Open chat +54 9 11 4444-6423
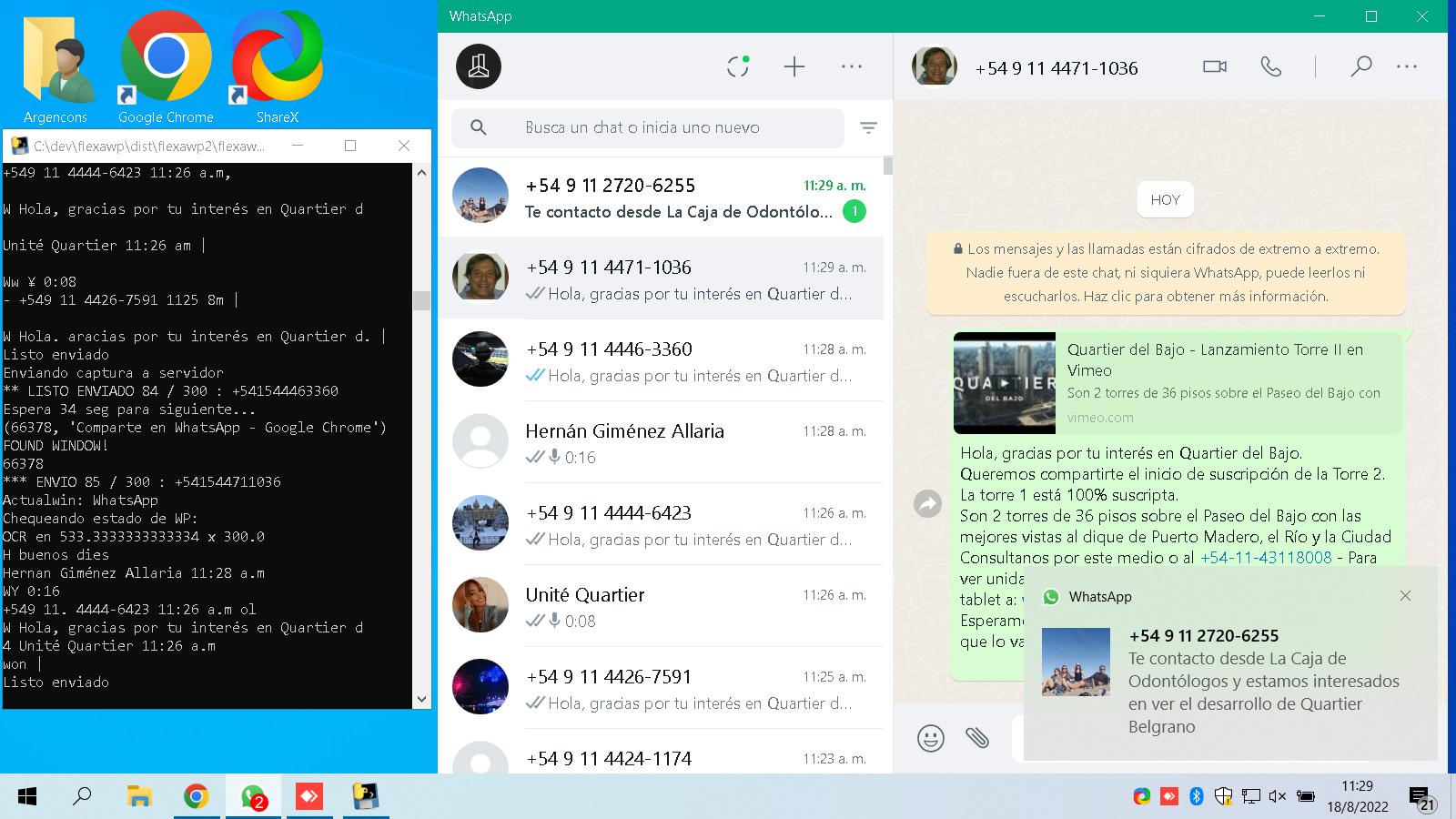The width and height of the screenshot is (1456, 819). [661, 524]
